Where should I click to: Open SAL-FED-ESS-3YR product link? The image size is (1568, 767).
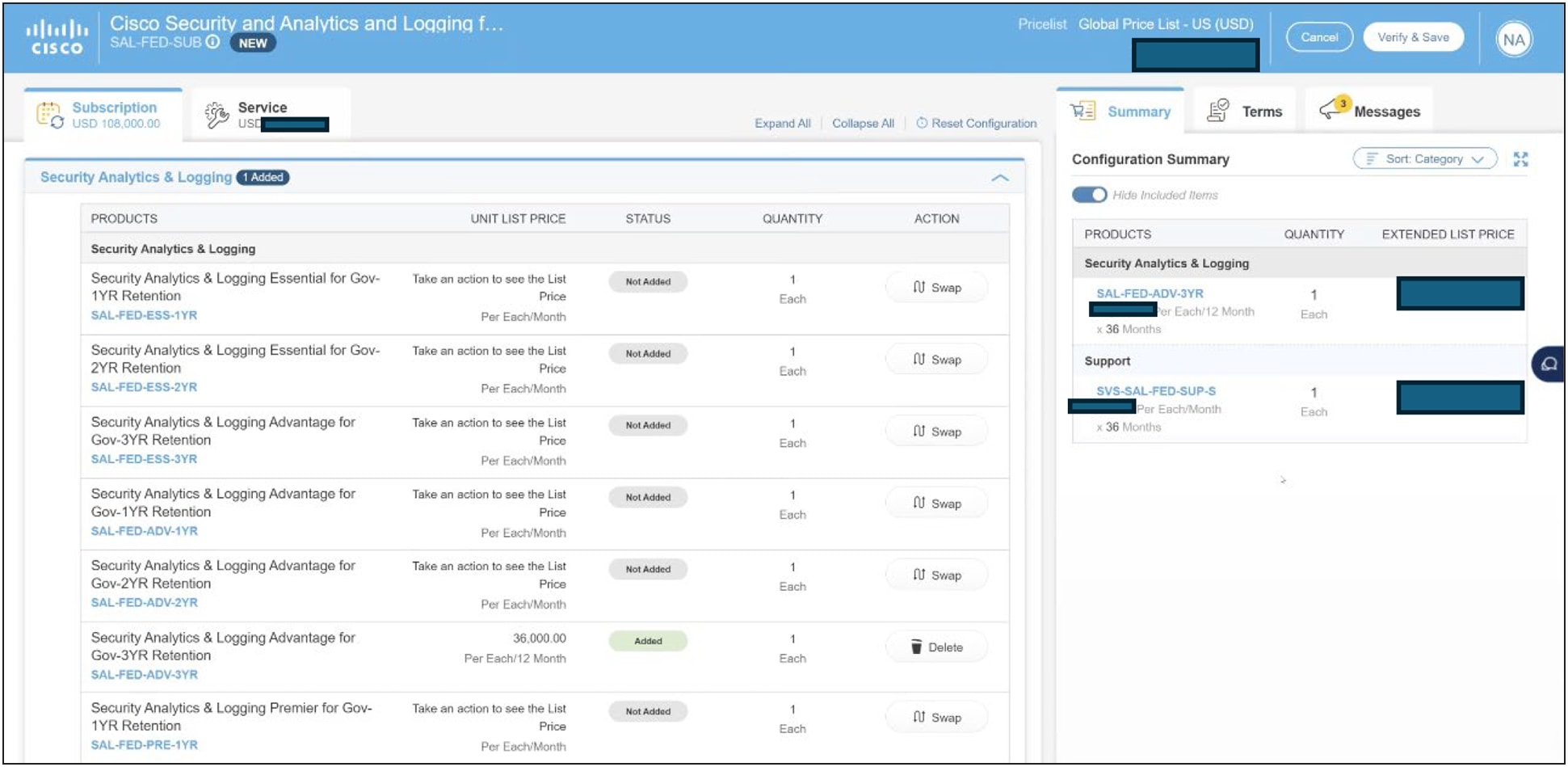(x=144, y=459)
